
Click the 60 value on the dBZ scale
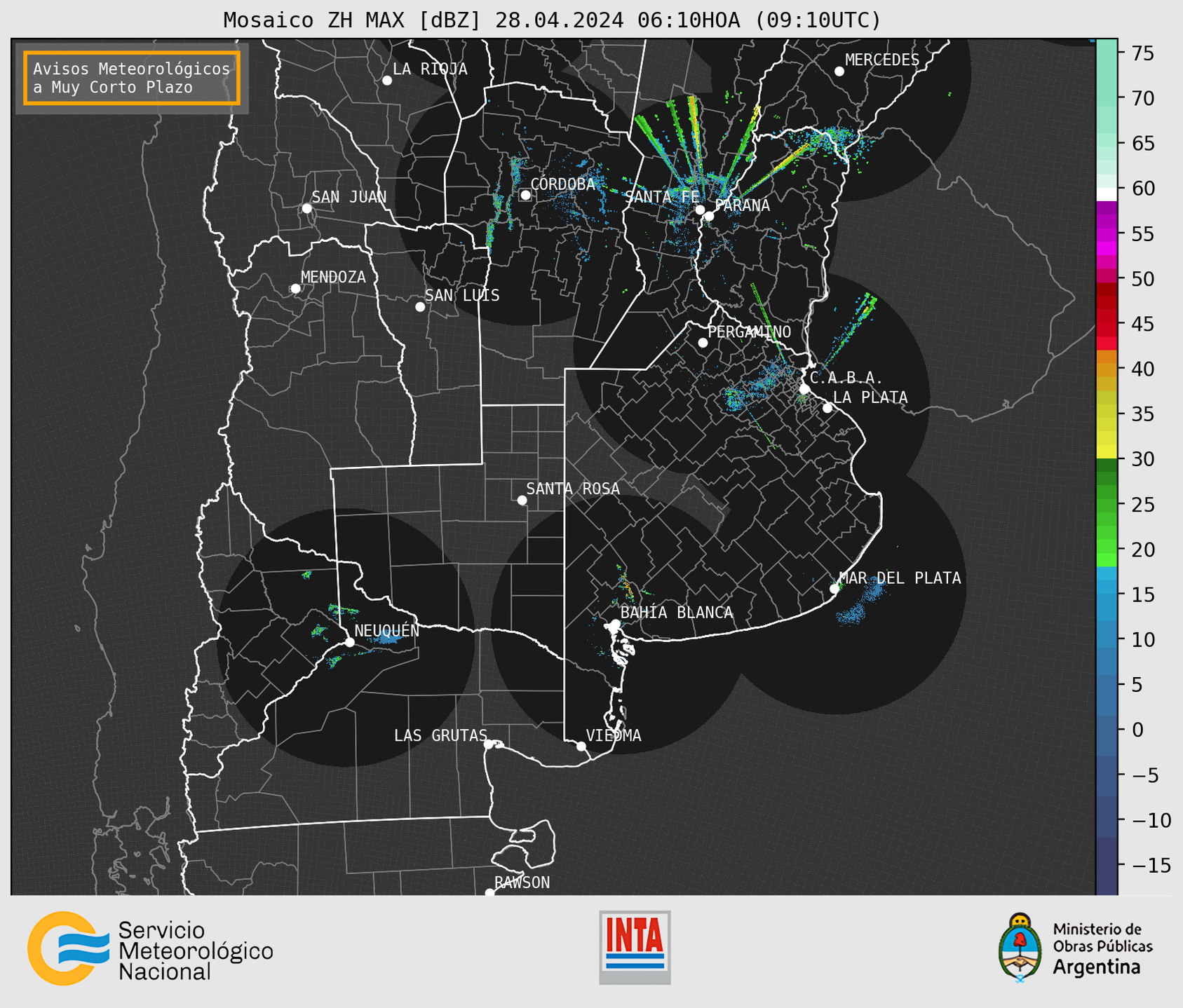(x=1142, y=189)
